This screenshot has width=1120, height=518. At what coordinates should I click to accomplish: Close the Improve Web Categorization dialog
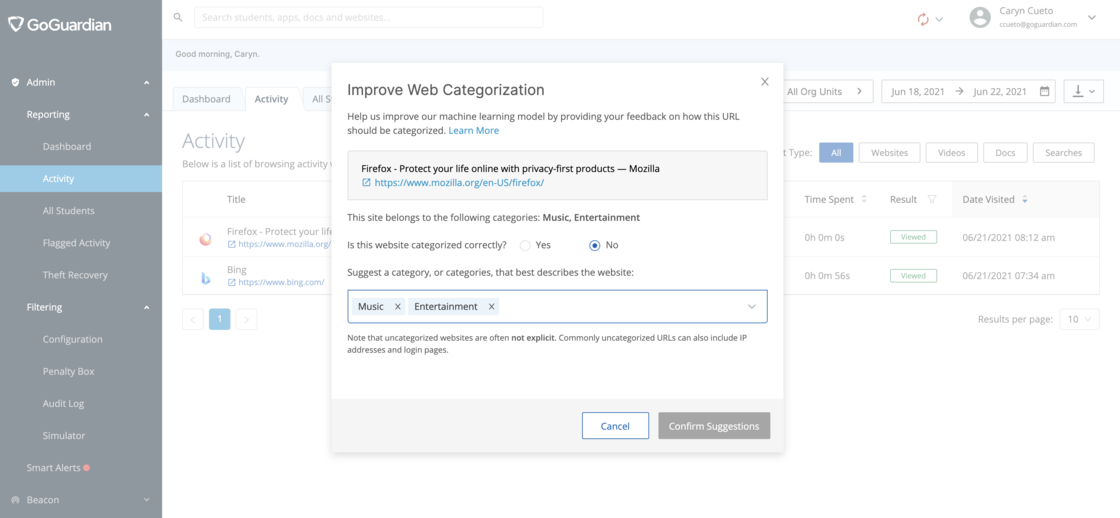coord(765,81)
